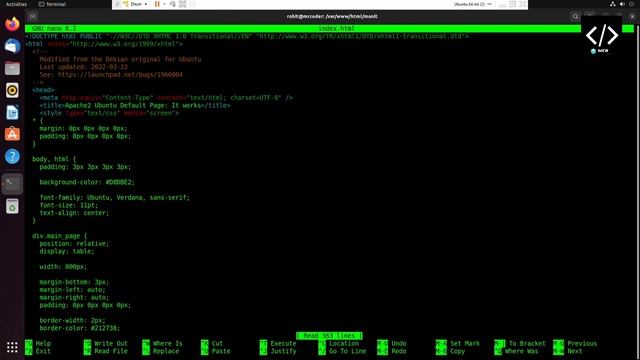
Task: Click the Write Out shortcut label
Action: (111, 343)
